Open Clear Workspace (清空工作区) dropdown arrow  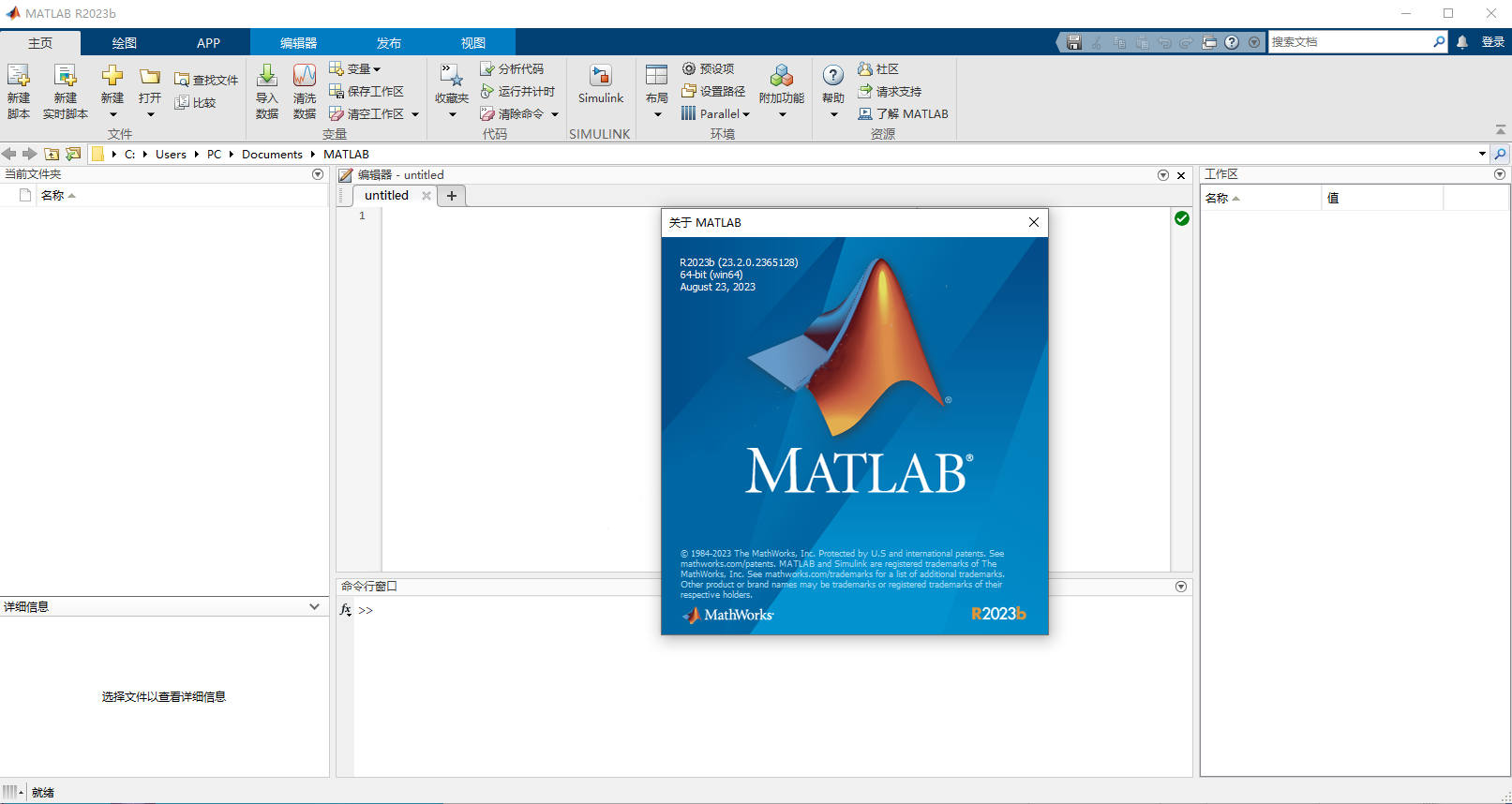coord(415,114)
